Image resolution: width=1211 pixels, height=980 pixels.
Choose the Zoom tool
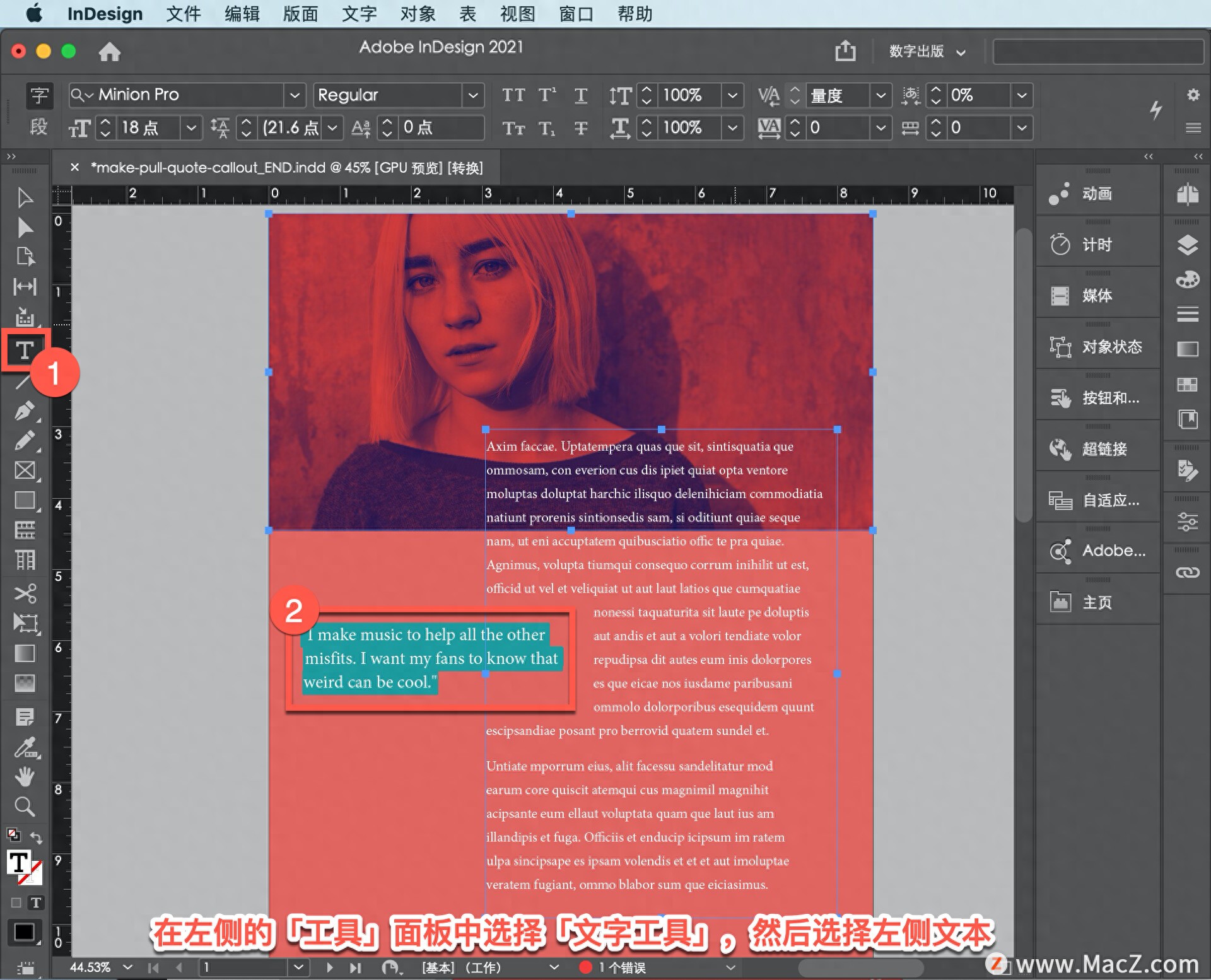pyautogui.click(x=25, y=807)
